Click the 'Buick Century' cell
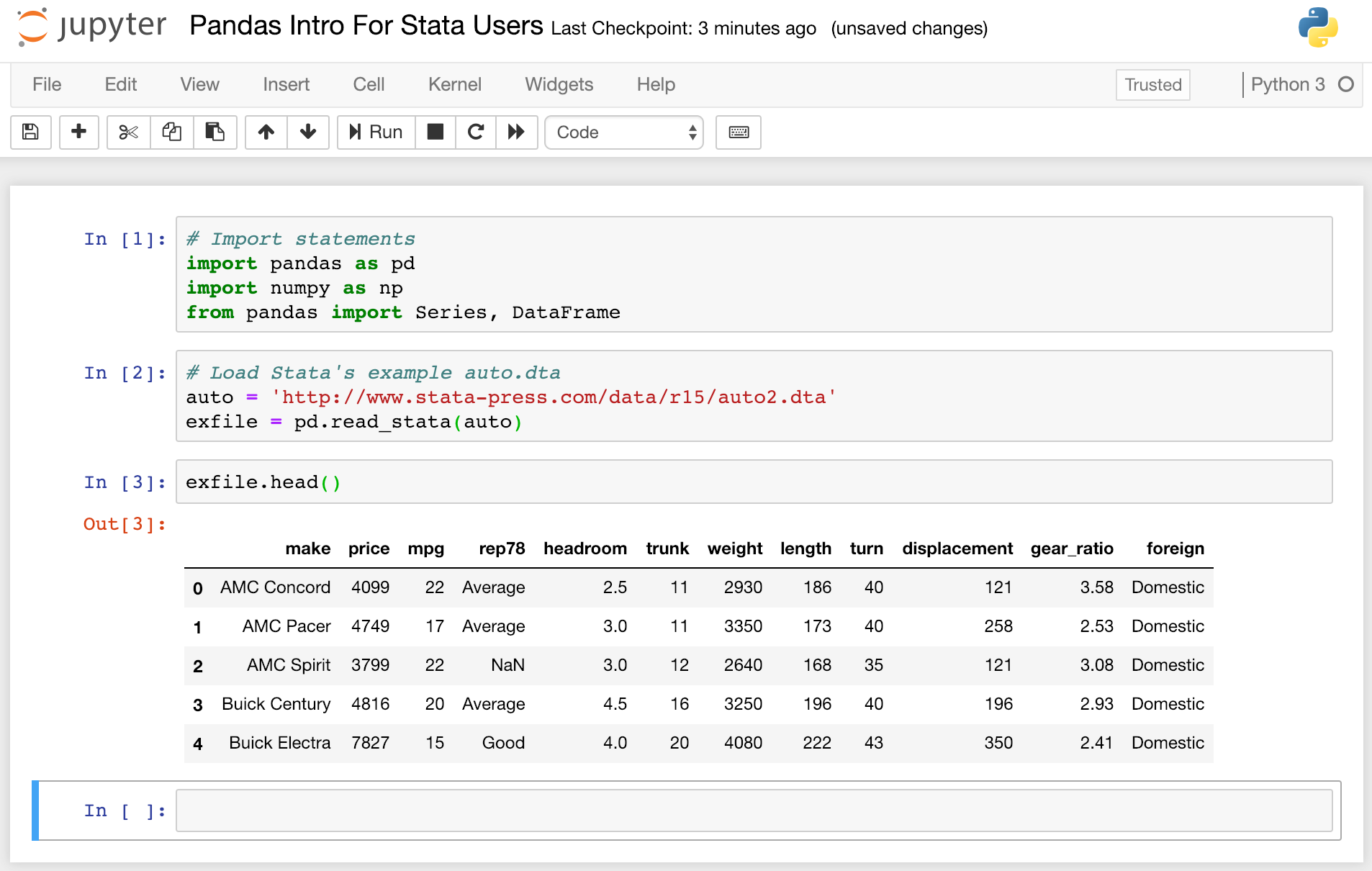Viewport: 1372px width, 871px height. [276, 704]
